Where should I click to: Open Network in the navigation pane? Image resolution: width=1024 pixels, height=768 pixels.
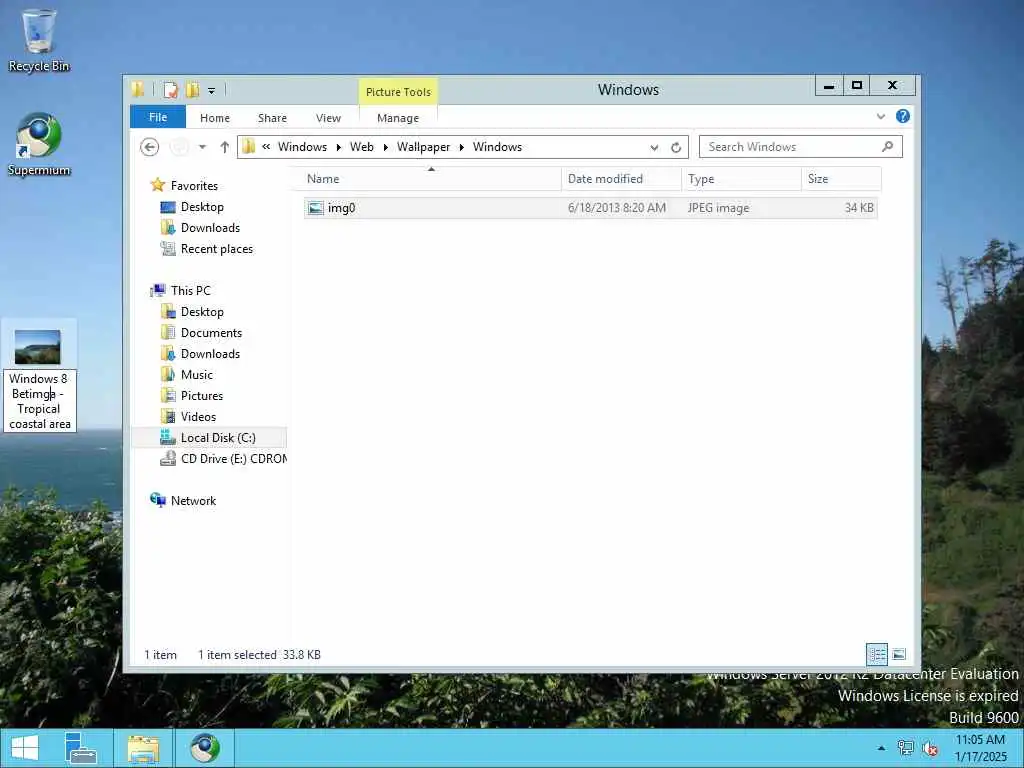[193, 501]
